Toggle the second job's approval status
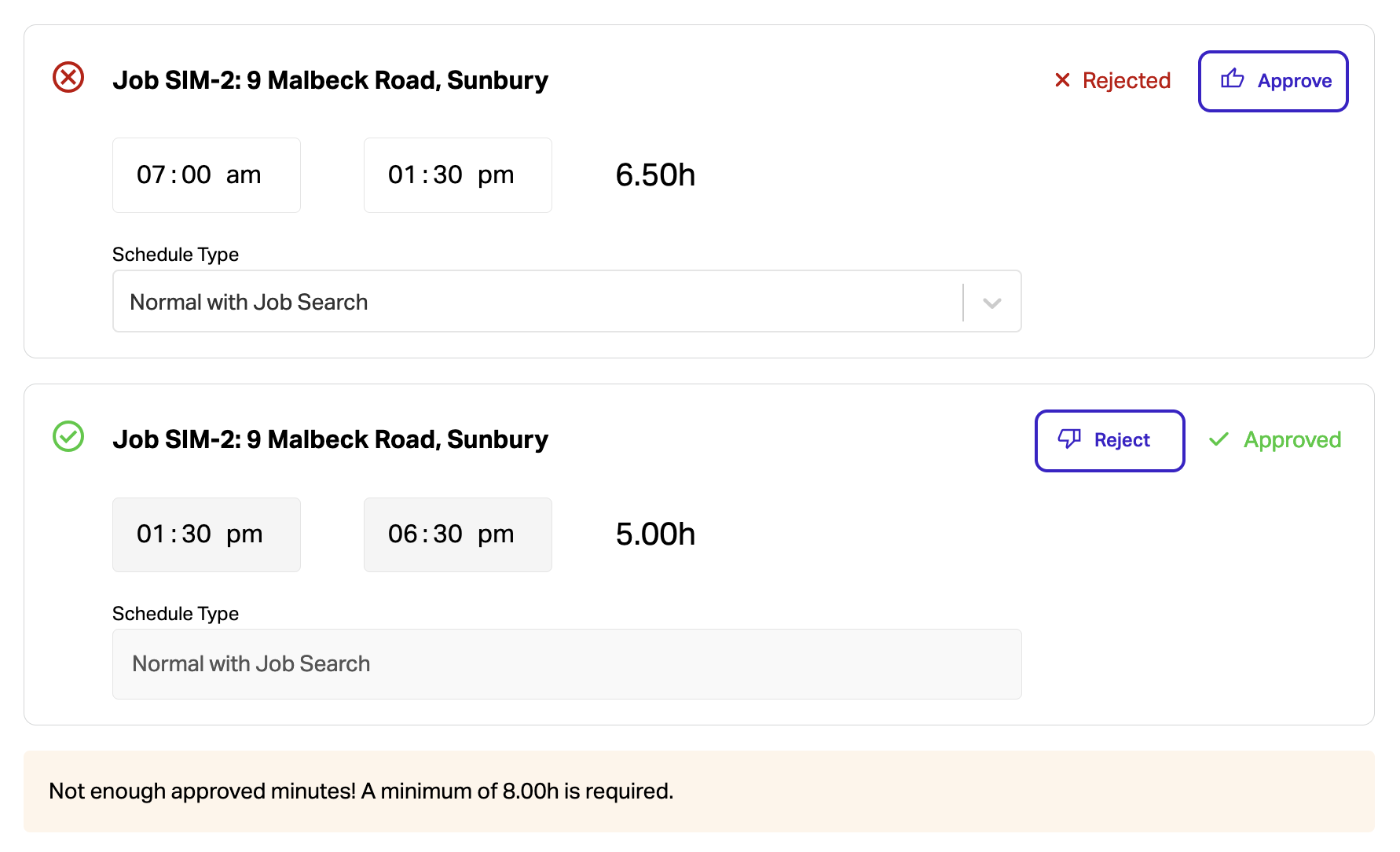This screenshot has height=852, width=1400. pyautogui.click(x=1109, y=440)
